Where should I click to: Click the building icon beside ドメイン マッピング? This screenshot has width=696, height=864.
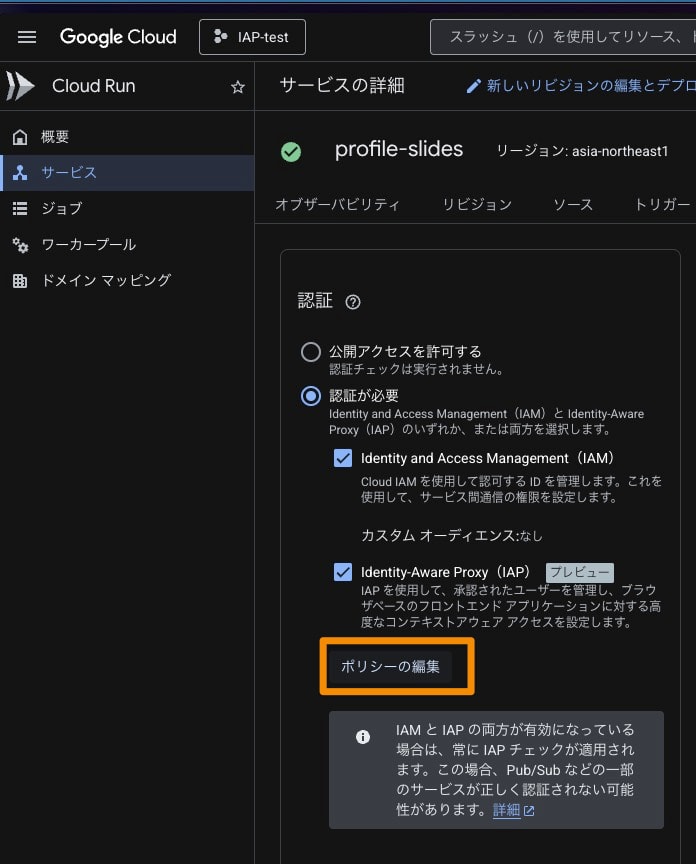(x=20, y=280)
